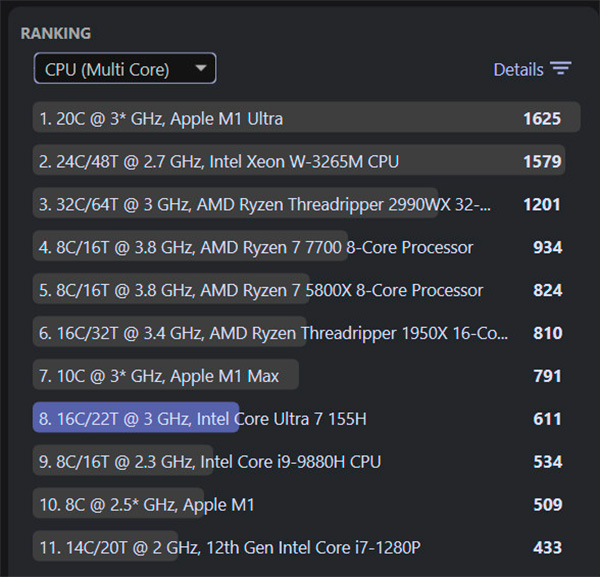Click the Details link

pyautogui.click(x=518, y=69)
